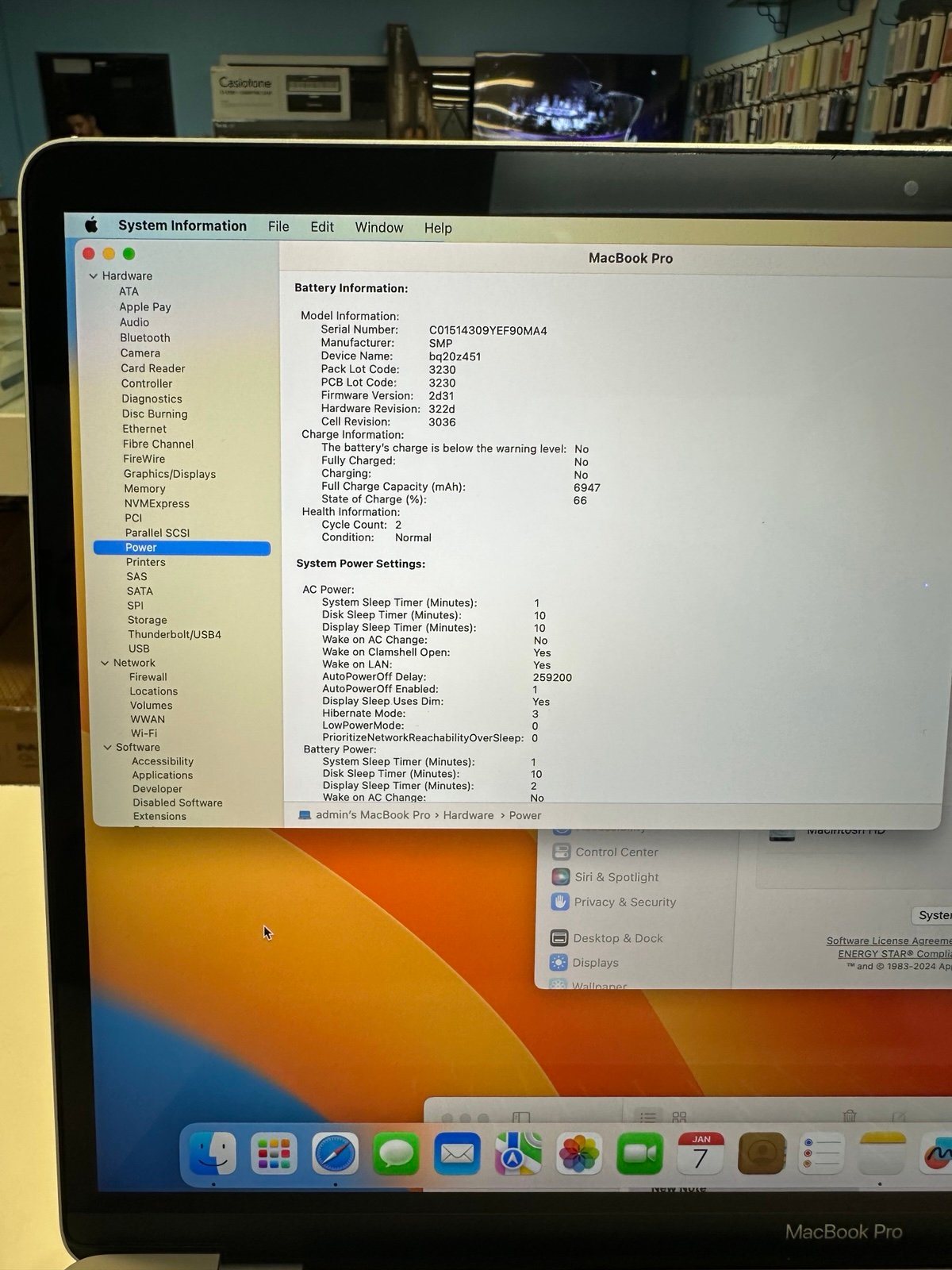The image size is (952, 1270).
Task: Open the Help menu
Action: pyautogui.click(x=438, y=229)
